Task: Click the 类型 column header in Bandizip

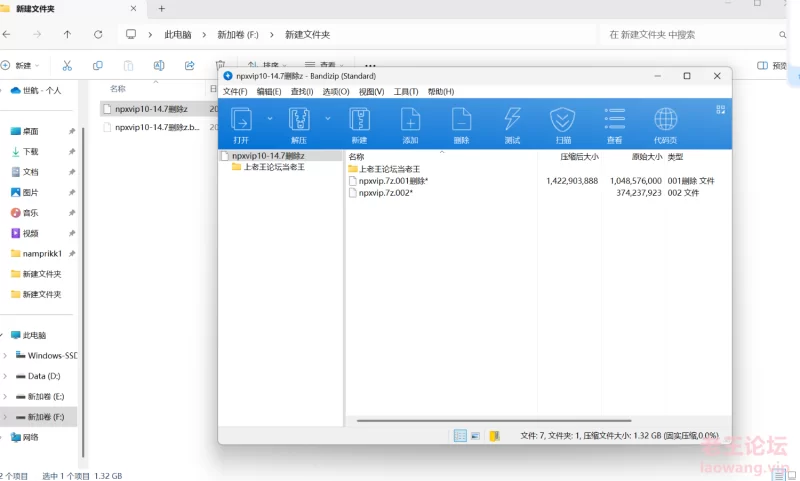Action: coord(675,157)
